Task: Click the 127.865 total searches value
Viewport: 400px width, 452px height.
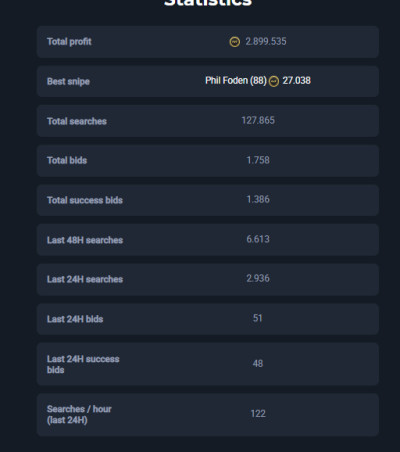Action: (258, 120)
